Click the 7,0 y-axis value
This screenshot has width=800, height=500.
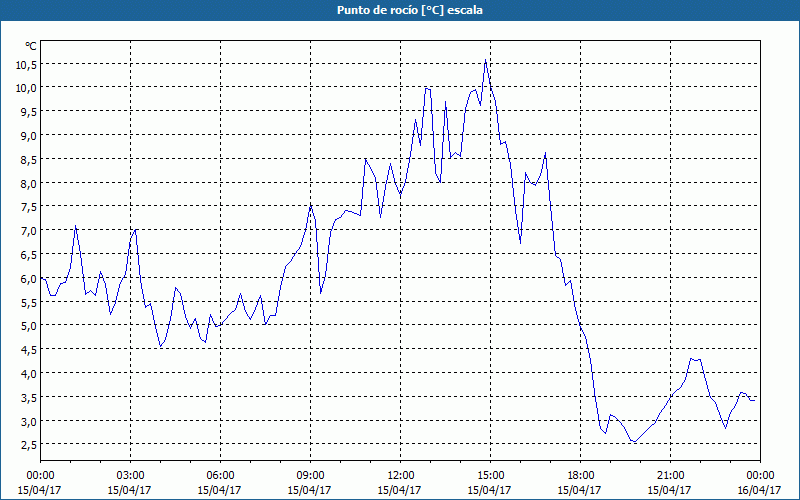coord(30,231)
